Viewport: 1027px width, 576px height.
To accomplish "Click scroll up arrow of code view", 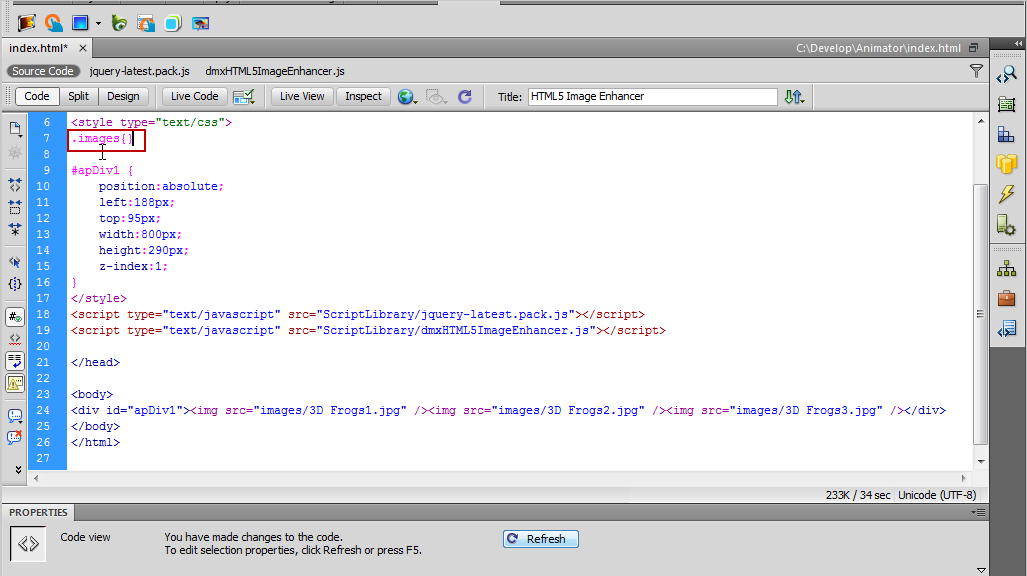I will (980, 121).
